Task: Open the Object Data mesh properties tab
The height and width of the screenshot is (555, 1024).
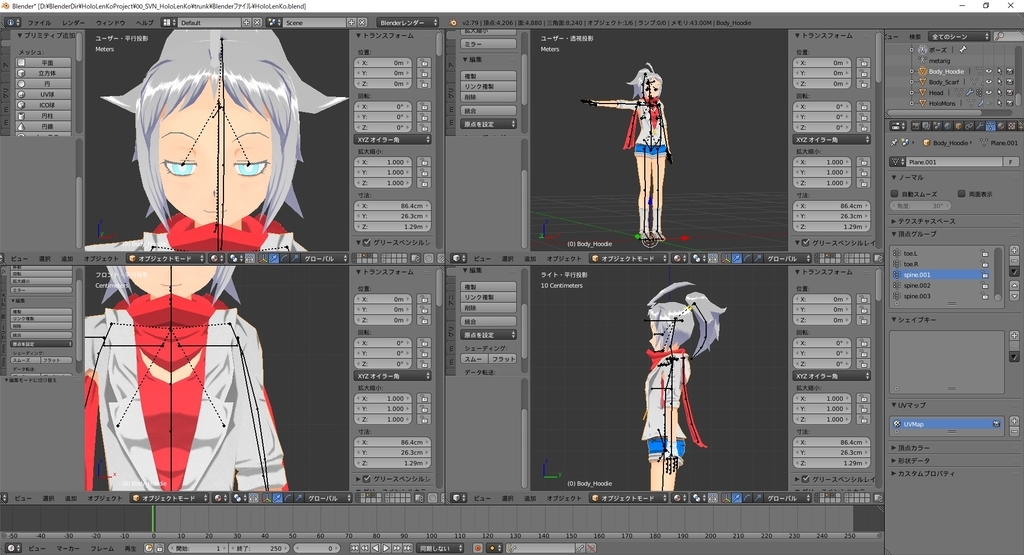Action: pos(990,125)
